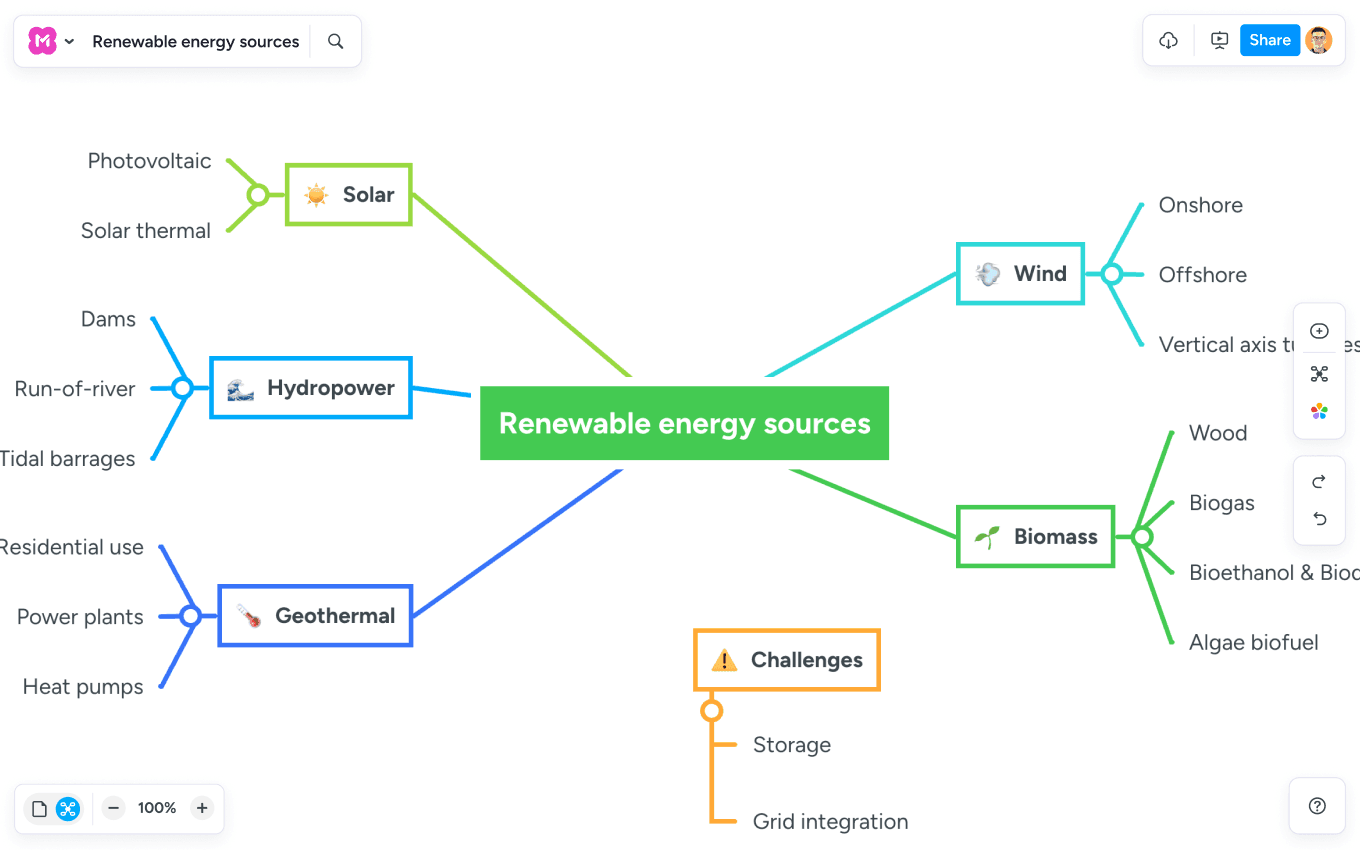The height and width of the screenshot is (850, 1360).
Task: Open the colorful theme style icon
Action: (1319, 411)
